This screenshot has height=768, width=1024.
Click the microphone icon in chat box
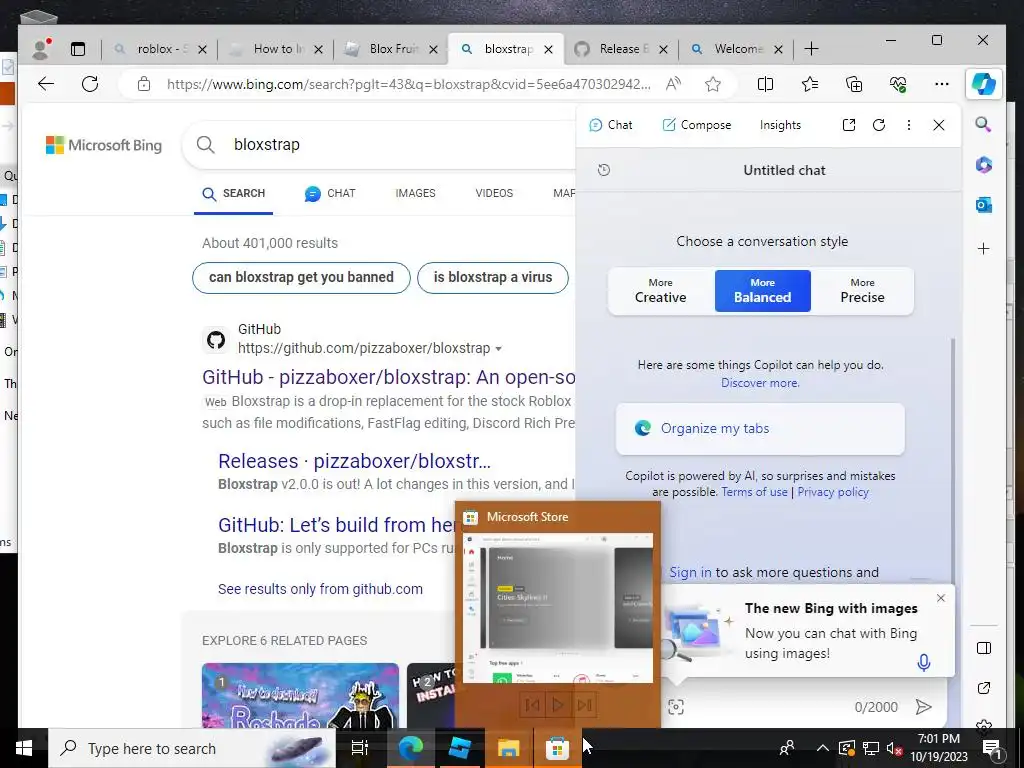[923, 662]
